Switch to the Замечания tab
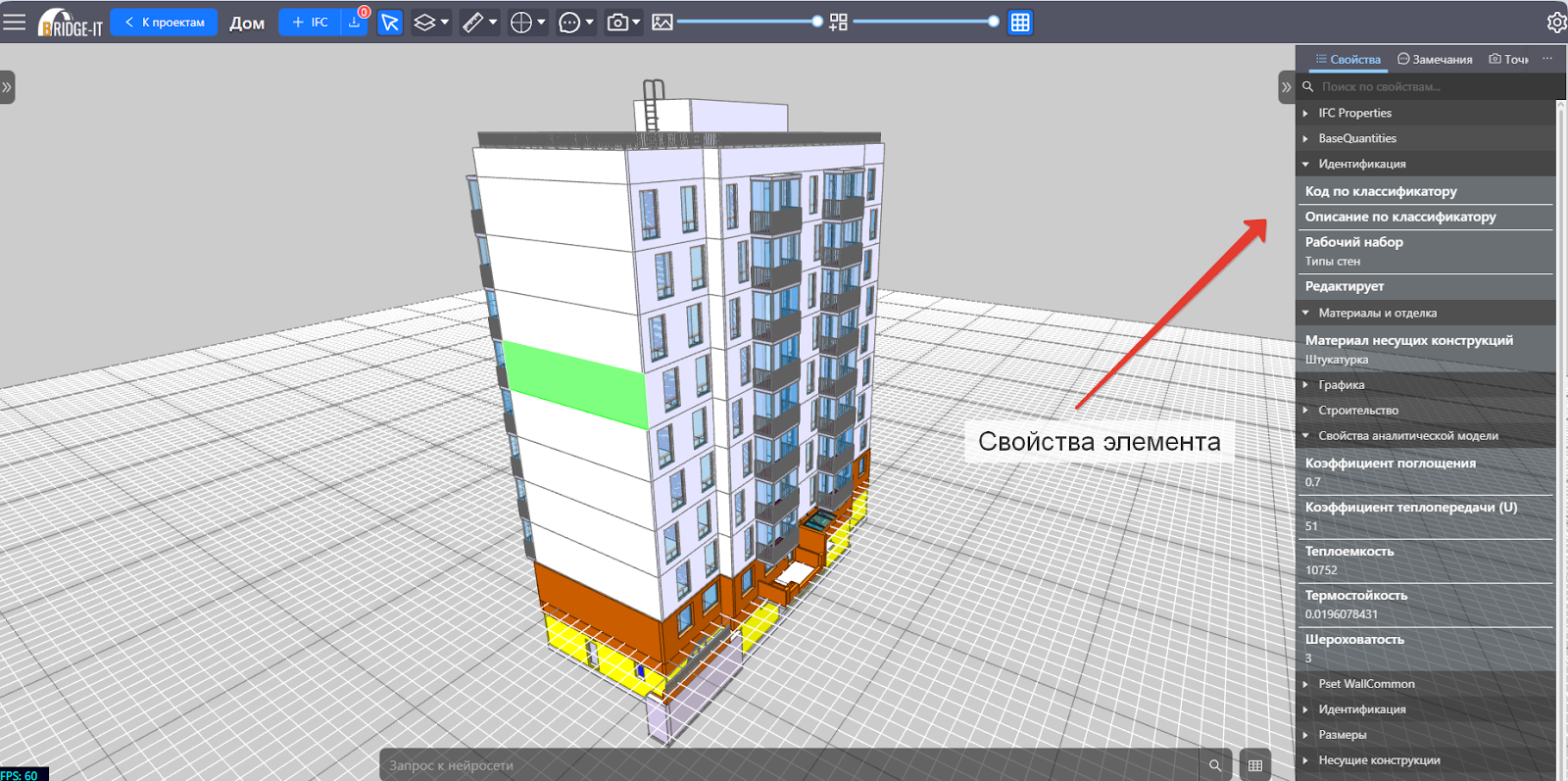 1435,59
